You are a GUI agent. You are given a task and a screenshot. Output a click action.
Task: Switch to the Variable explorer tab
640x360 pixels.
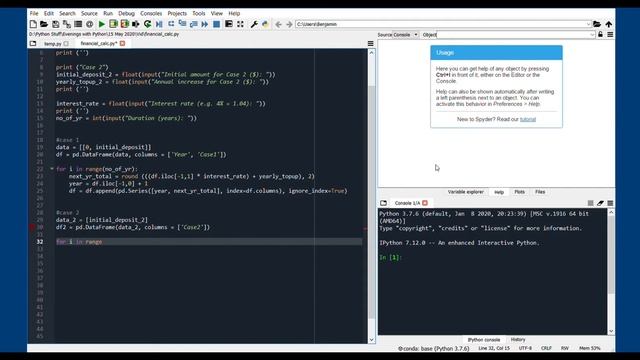click(x=465, y=192)
